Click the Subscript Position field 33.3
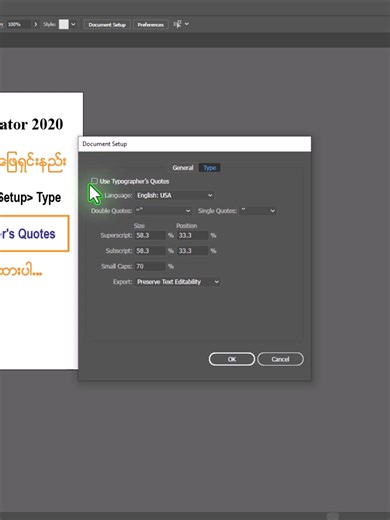The image size is (390, 520). tap(193, 251)
